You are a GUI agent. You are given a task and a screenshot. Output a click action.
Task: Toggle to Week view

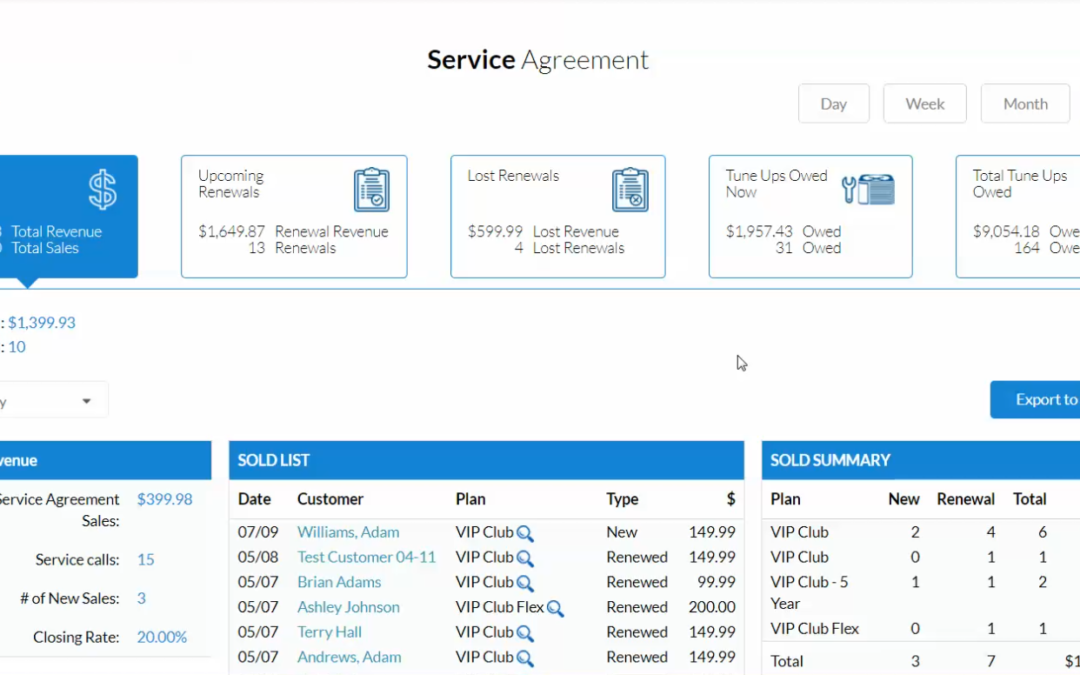pos(924,103)
